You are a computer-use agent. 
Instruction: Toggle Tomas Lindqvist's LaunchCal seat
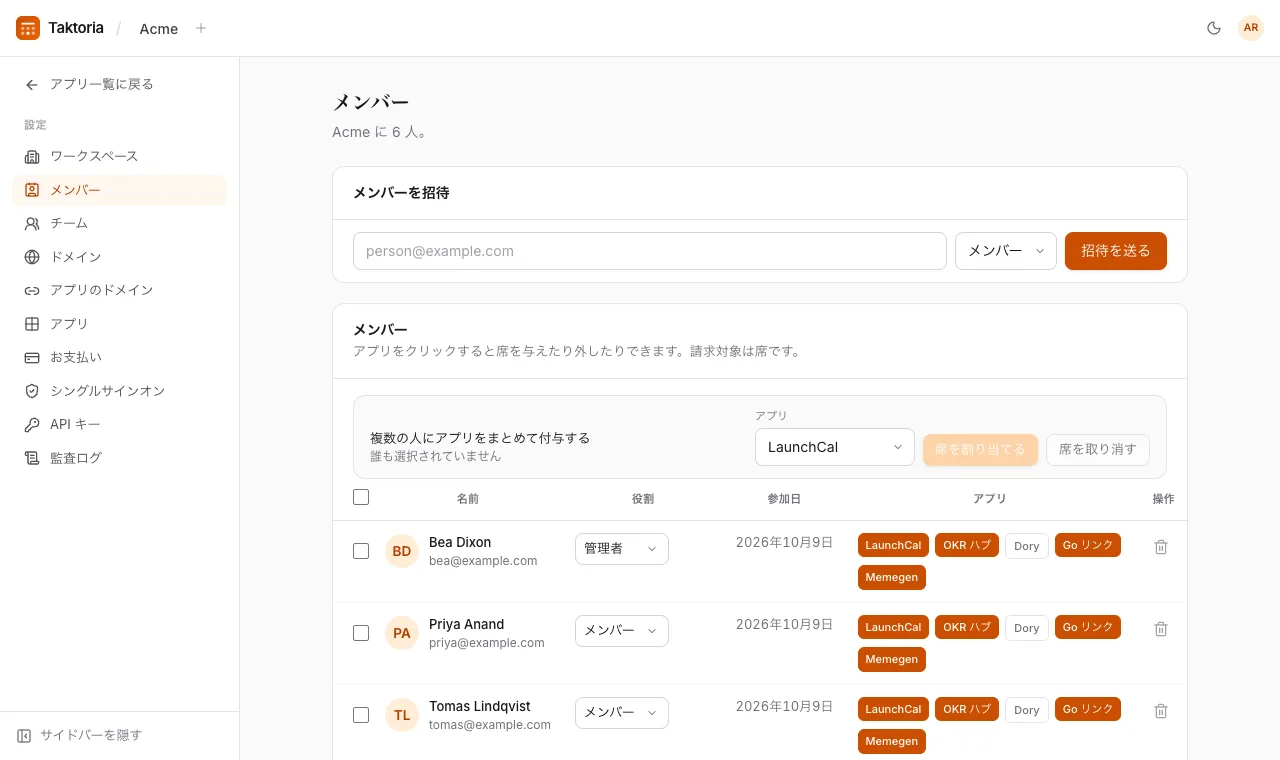(x=893, y=709)
